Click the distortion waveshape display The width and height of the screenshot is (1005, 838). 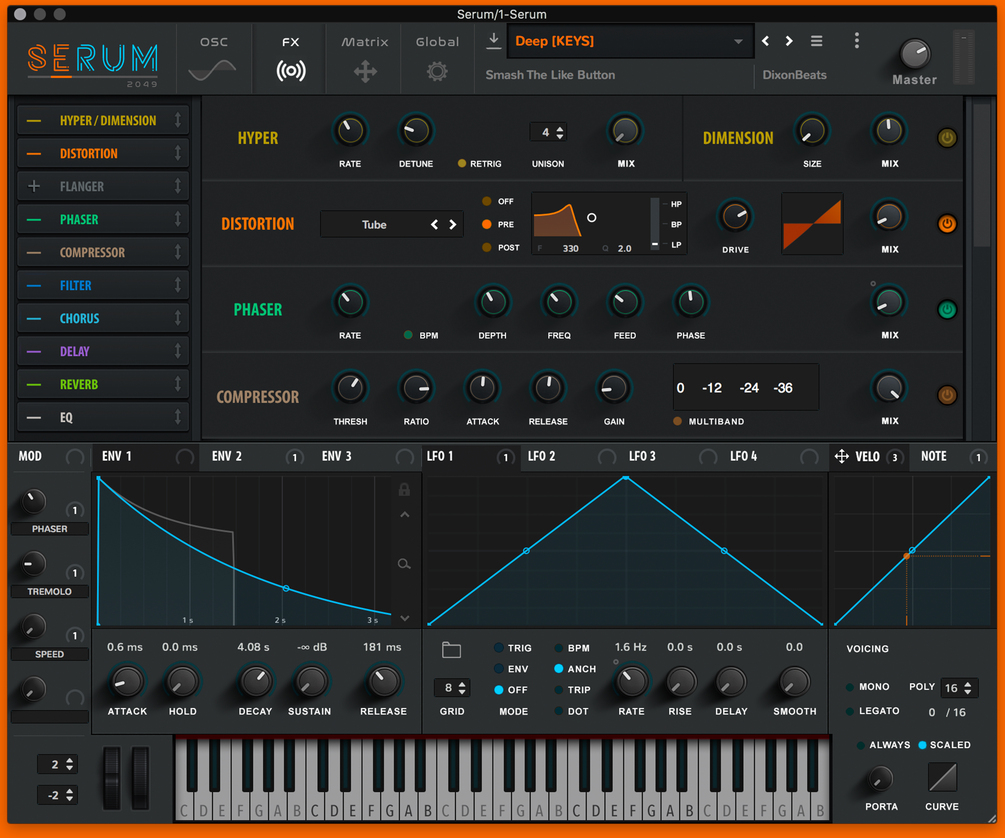tap(811, 224)
